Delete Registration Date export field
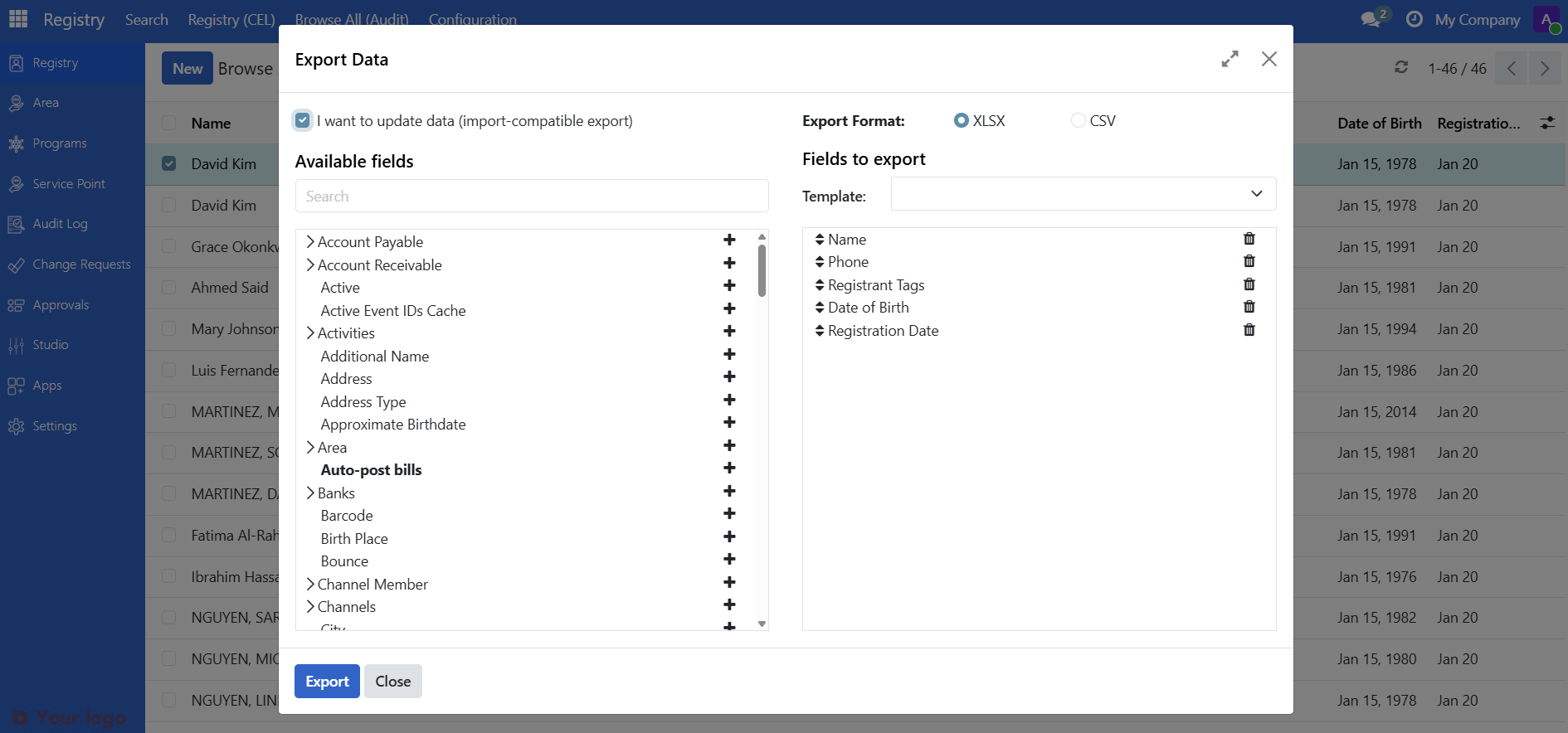Image resolution: width=1568 pixels, height=733 pixels. coord(1249,330)
